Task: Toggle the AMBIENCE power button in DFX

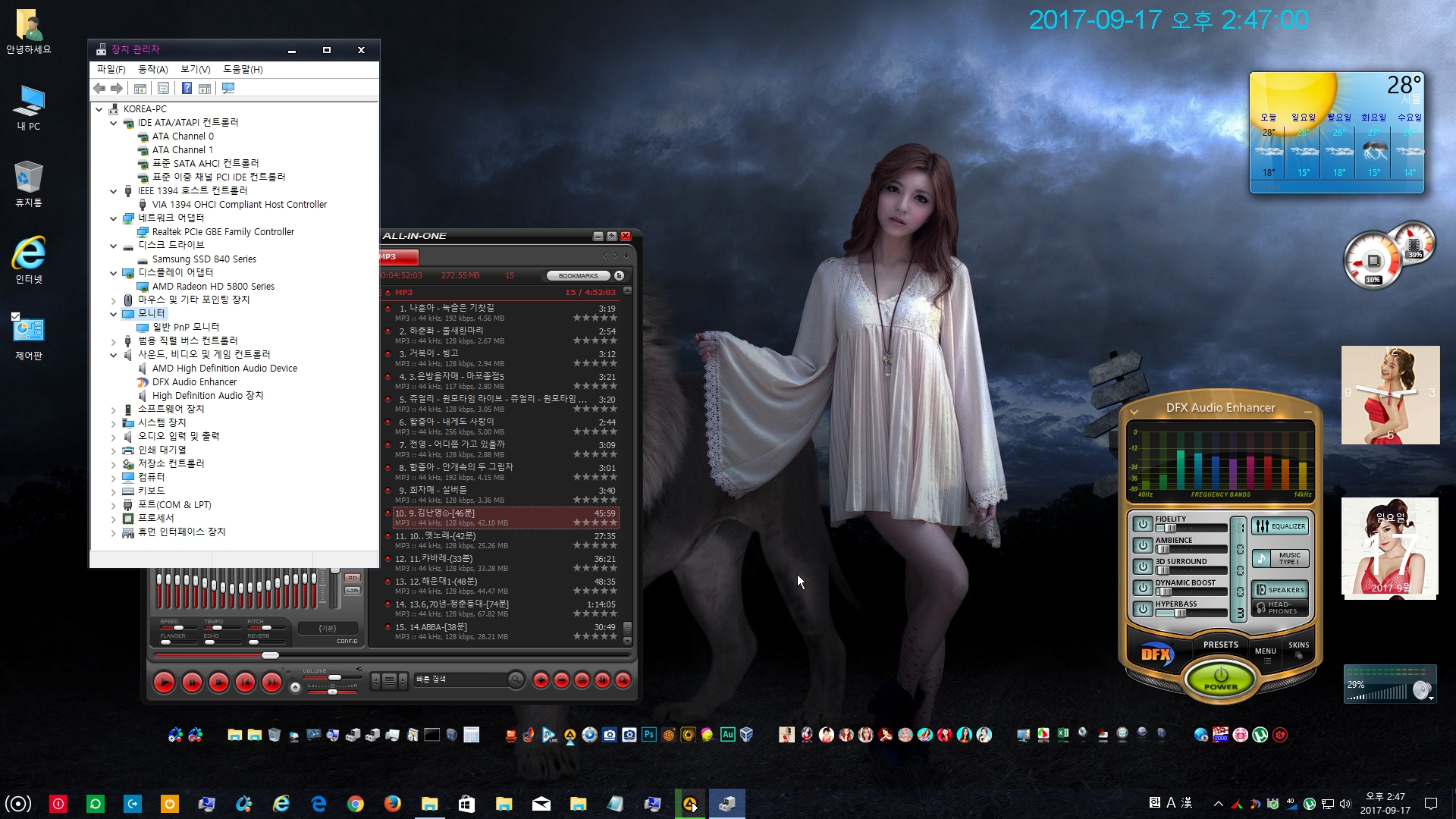Action: pos(1143,545)
